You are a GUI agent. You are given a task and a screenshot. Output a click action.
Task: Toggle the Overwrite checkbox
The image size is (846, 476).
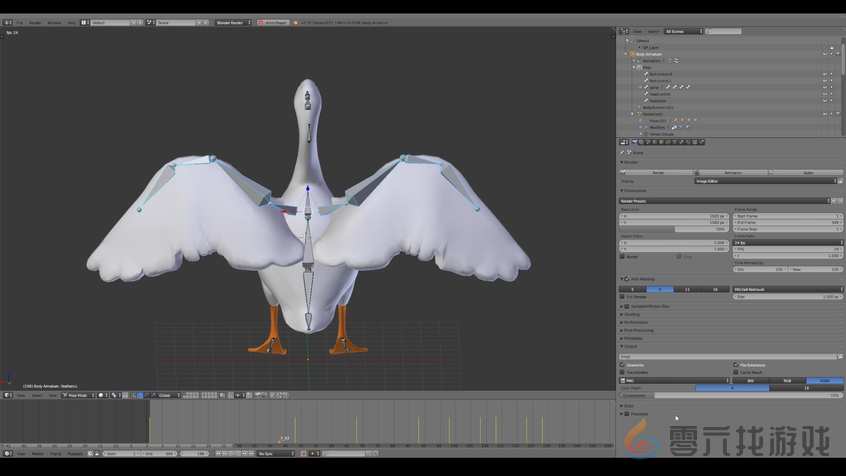623,365
